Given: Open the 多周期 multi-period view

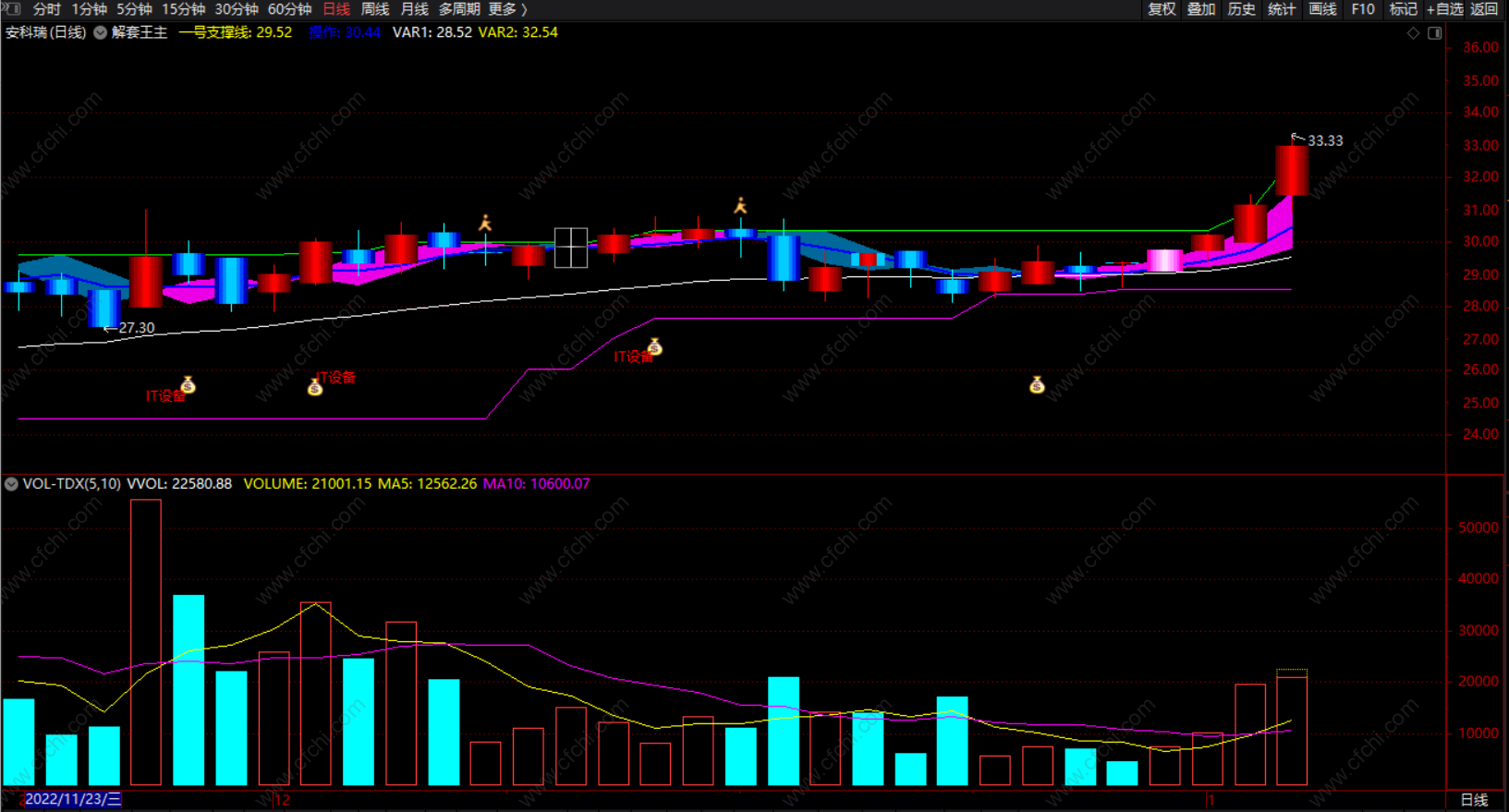Looking at the screenshot, I should [x=459, y=9].
